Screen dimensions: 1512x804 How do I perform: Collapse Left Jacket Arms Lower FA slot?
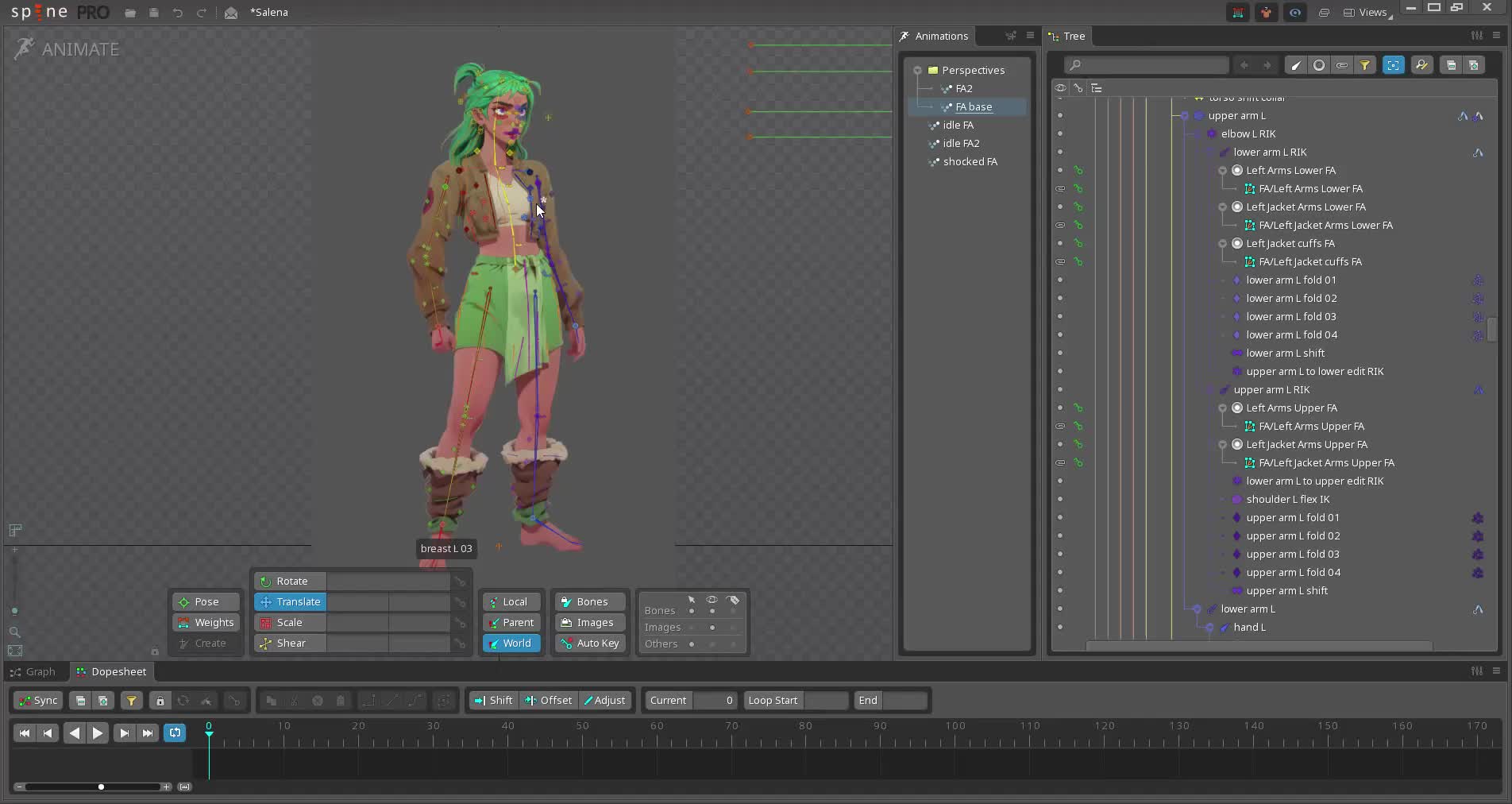(x=1223, y=207)
